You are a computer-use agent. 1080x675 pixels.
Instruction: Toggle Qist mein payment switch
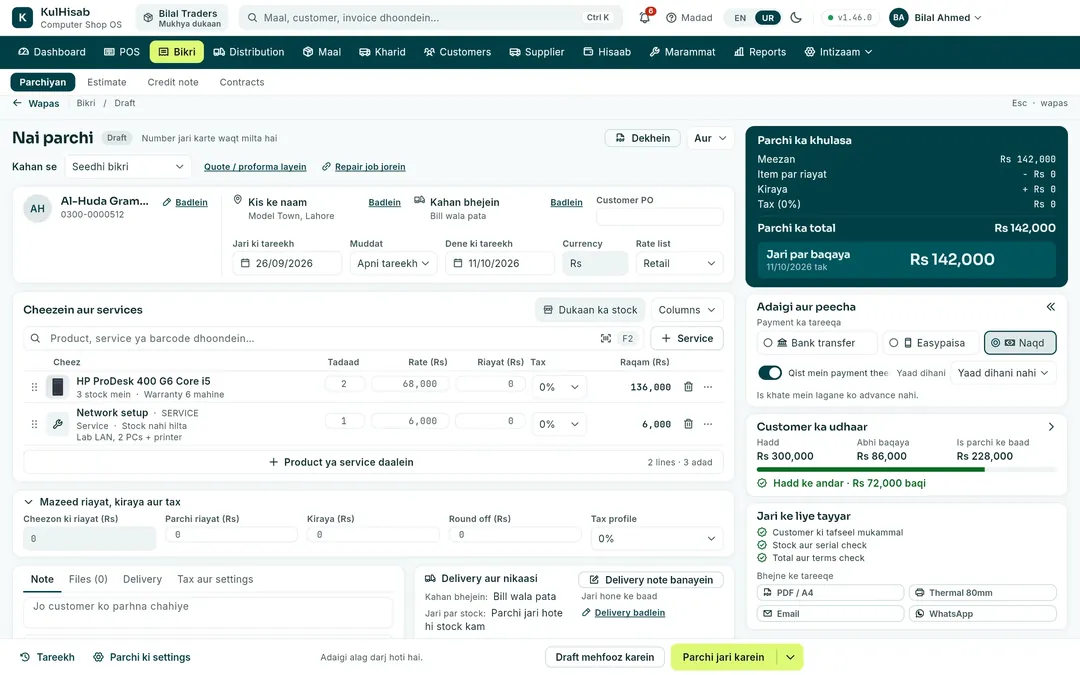[x=770, y=373]
